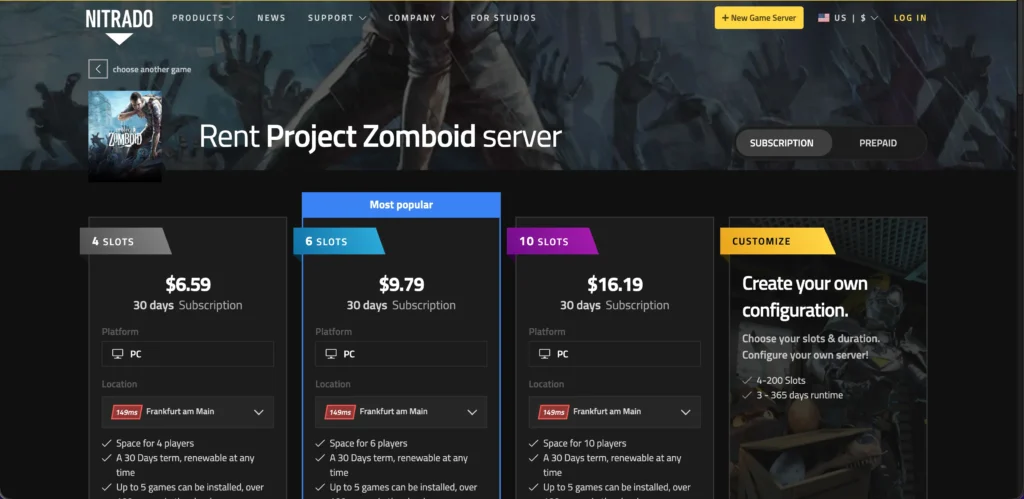Open the Products menu

point(202,18)
